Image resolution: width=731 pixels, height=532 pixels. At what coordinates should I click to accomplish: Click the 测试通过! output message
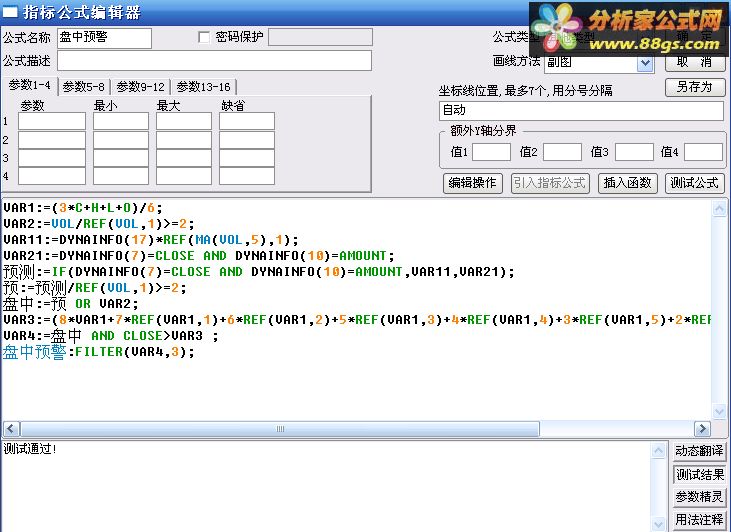tap(30, 449)
